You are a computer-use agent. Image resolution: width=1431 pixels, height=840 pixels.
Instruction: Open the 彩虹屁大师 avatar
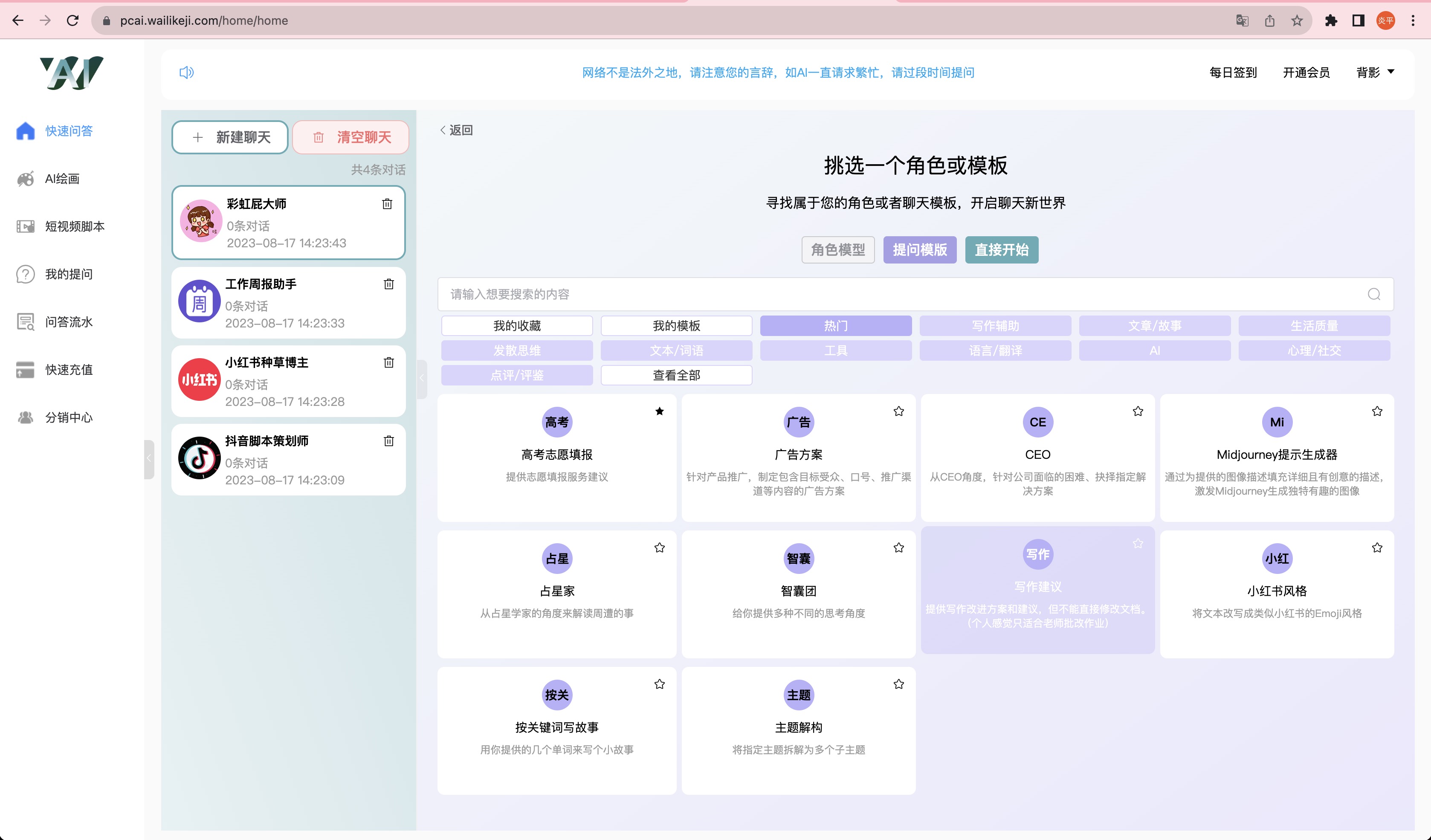200,221
